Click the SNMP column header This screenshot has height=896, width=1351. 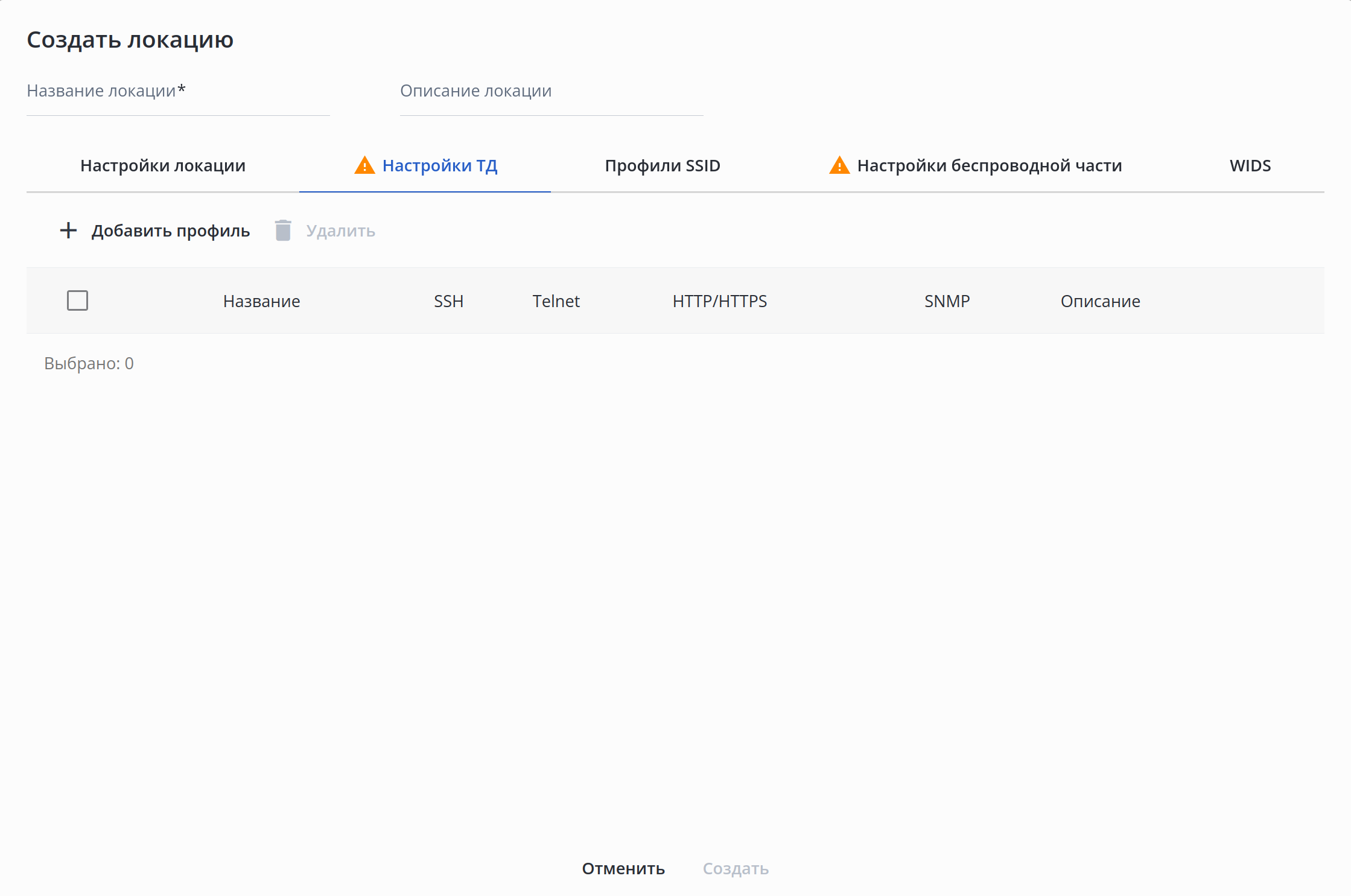(947, 301)
